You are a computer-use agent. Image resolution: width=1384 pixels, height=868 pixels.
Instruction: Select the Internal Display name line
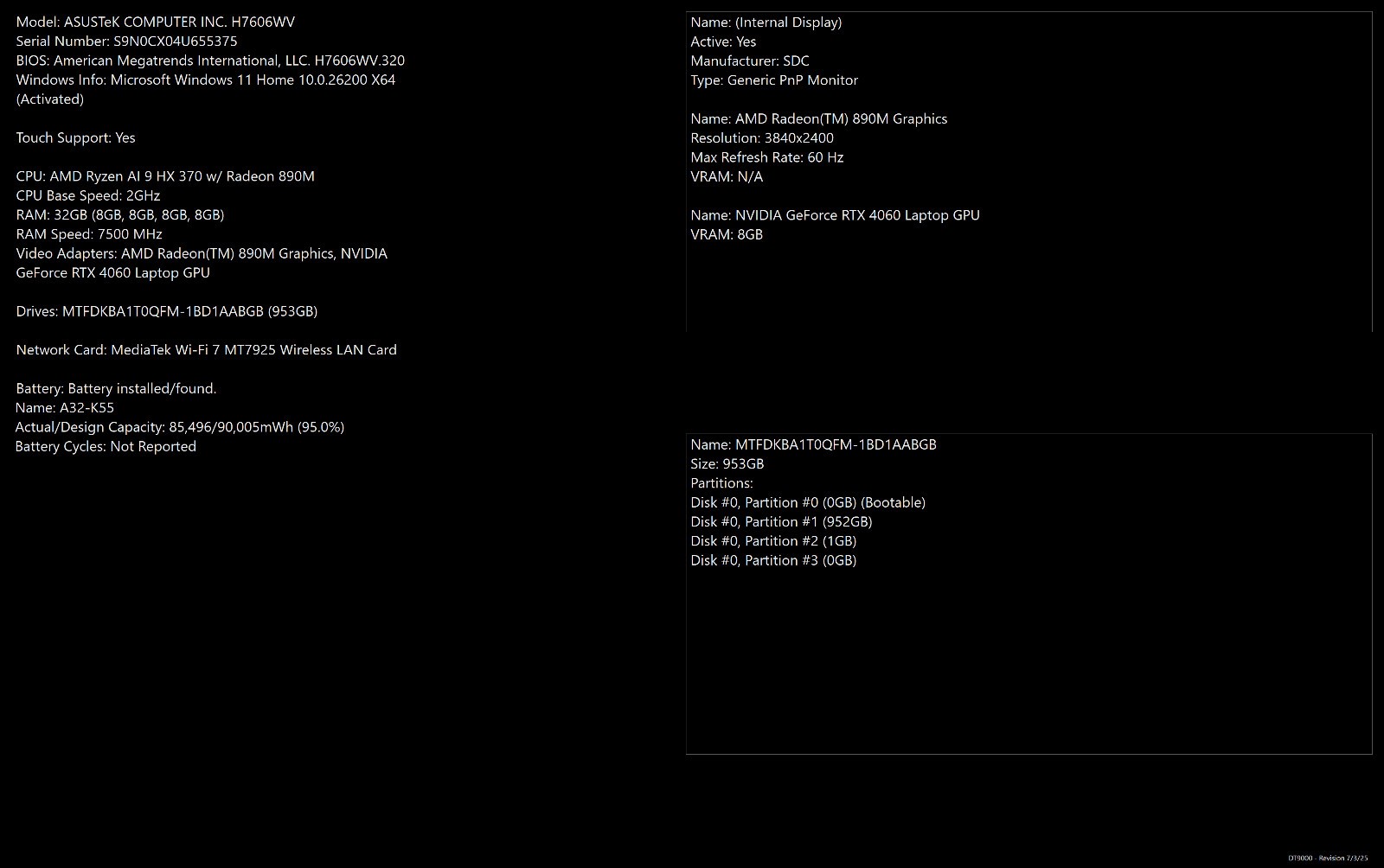[766, 22]
